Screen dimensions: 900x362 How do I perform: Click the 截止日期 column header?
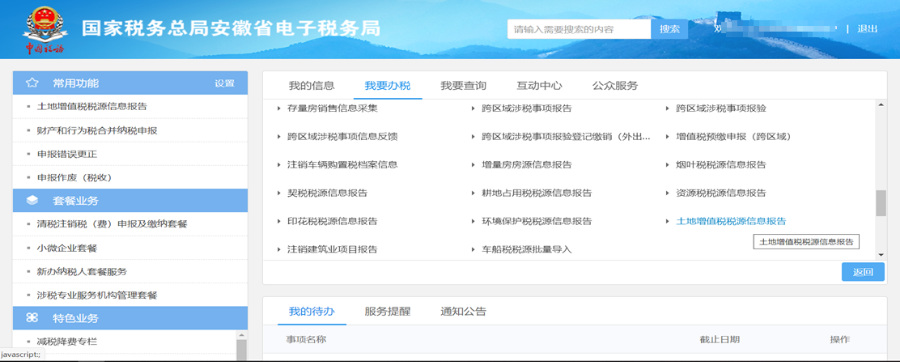tap(719, 340)
